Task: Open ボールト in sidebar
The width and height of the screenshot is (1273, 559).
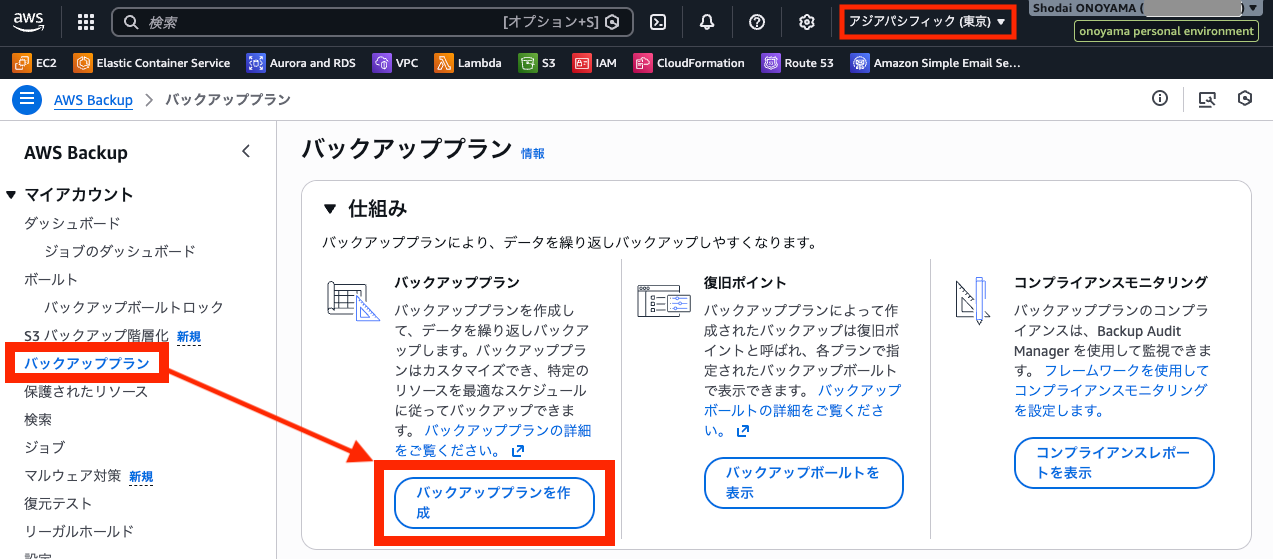Action: pyautogui.click(x=51, y=279)
